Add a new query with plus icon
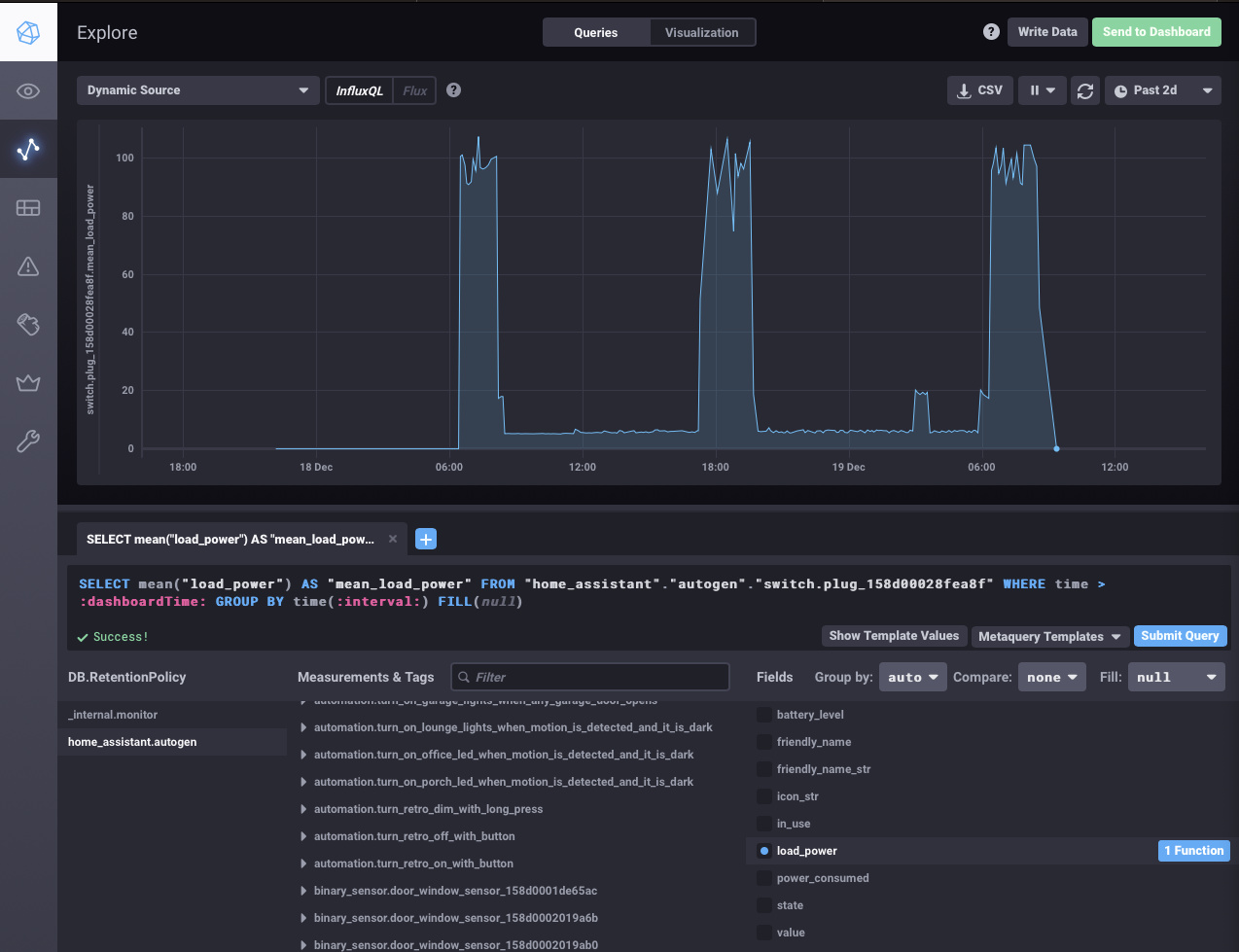The image size is (1239, 952). tap(426, 539)
